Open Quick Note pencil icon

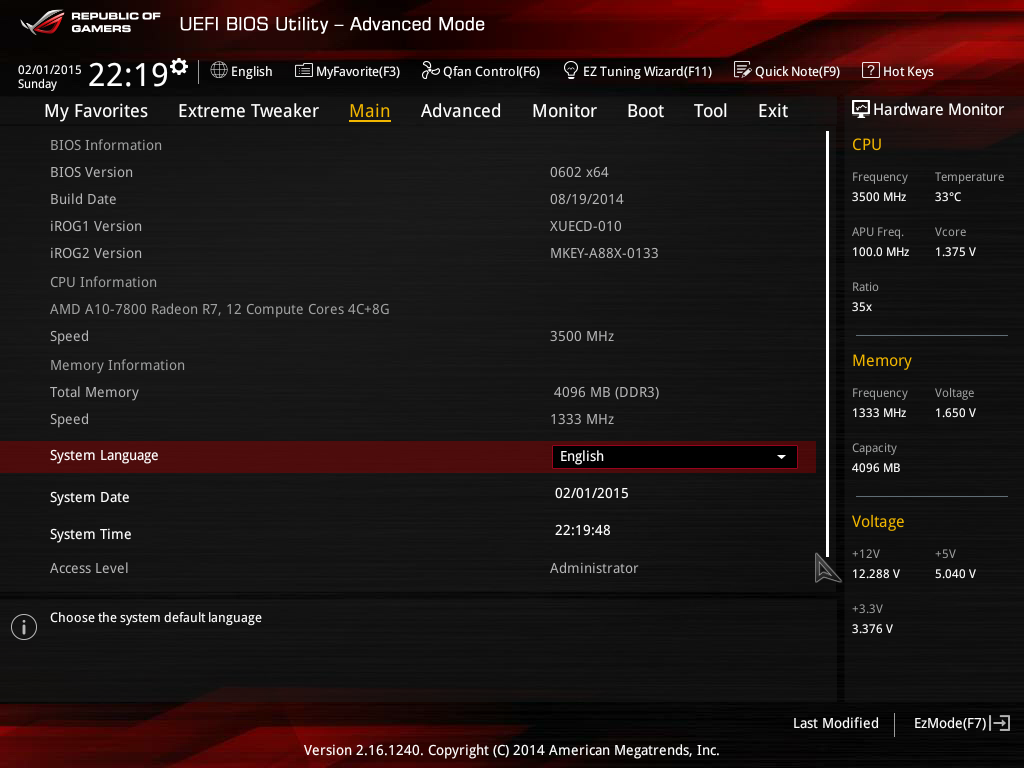(x=742, y=70)
